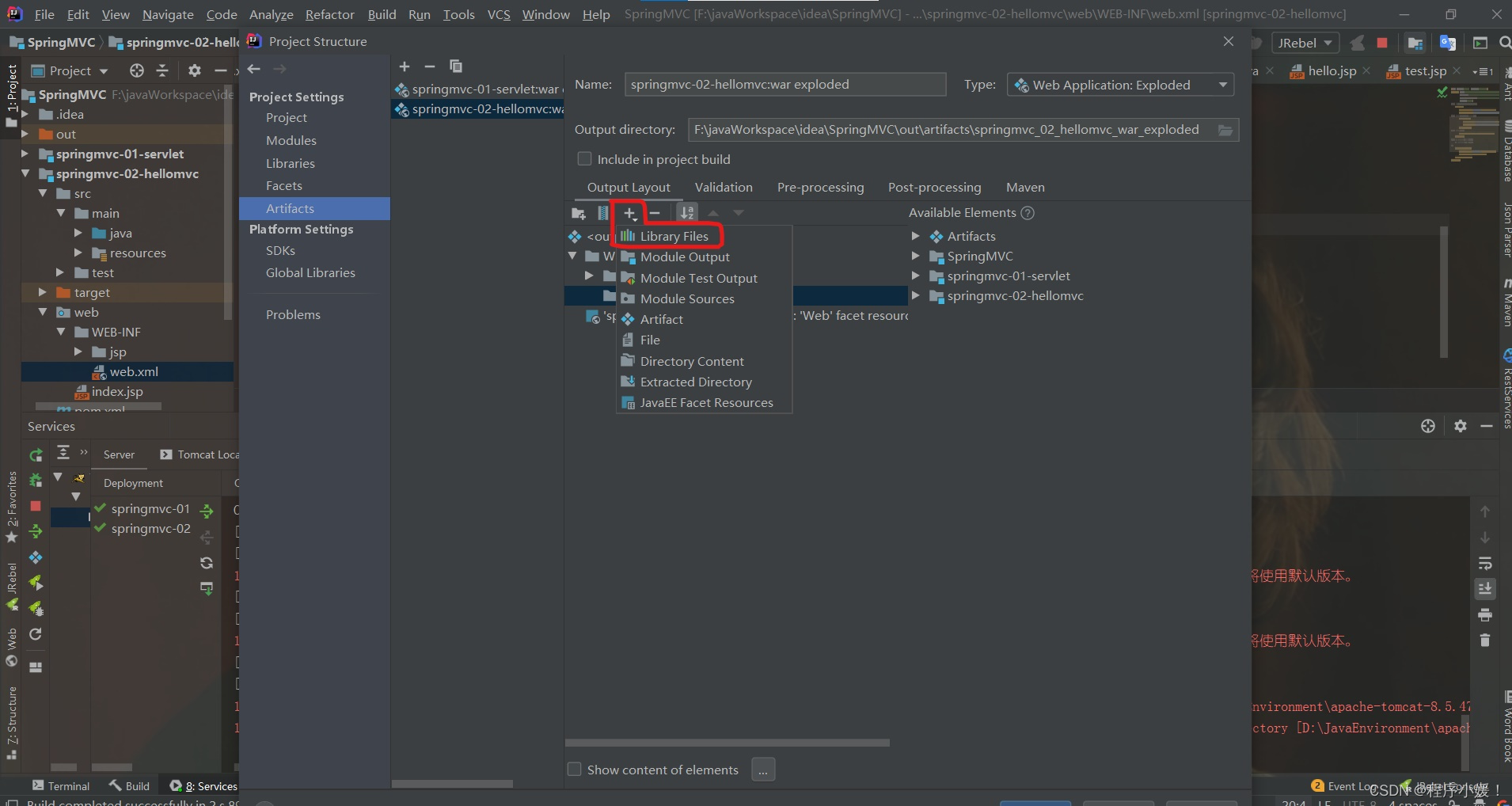The width and height of the screenshot is (1512, 806).
Task: Click soft-wrap icon in the console sidebar
Action: [x=1485, y=564]
